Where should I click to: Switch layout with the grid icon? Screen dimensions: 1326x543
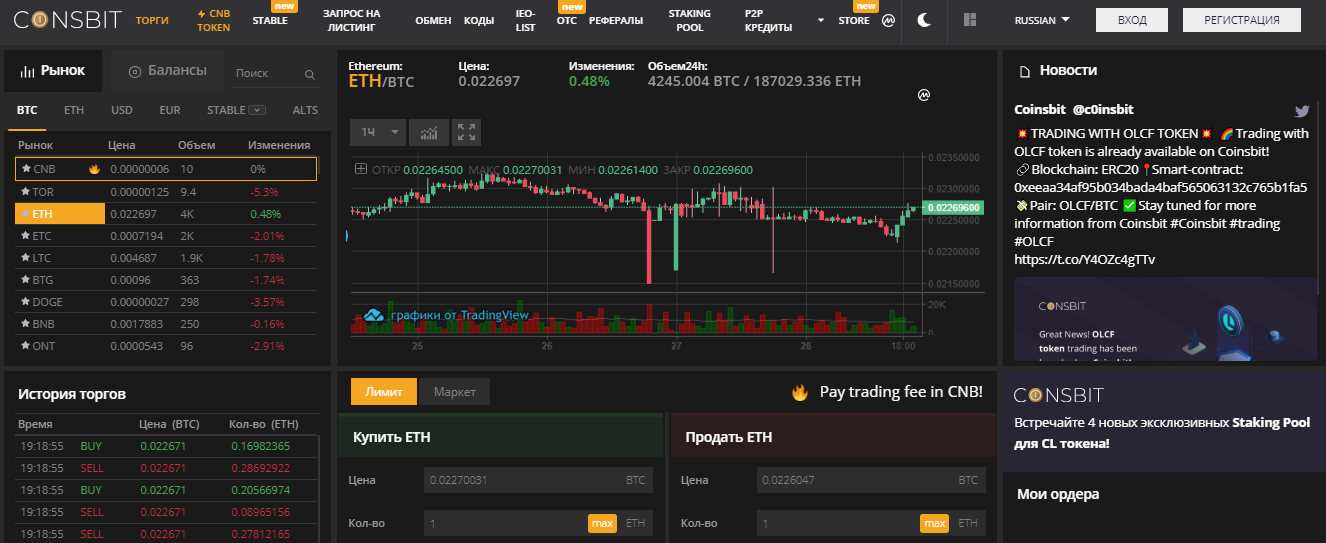(x=969, y=19)
